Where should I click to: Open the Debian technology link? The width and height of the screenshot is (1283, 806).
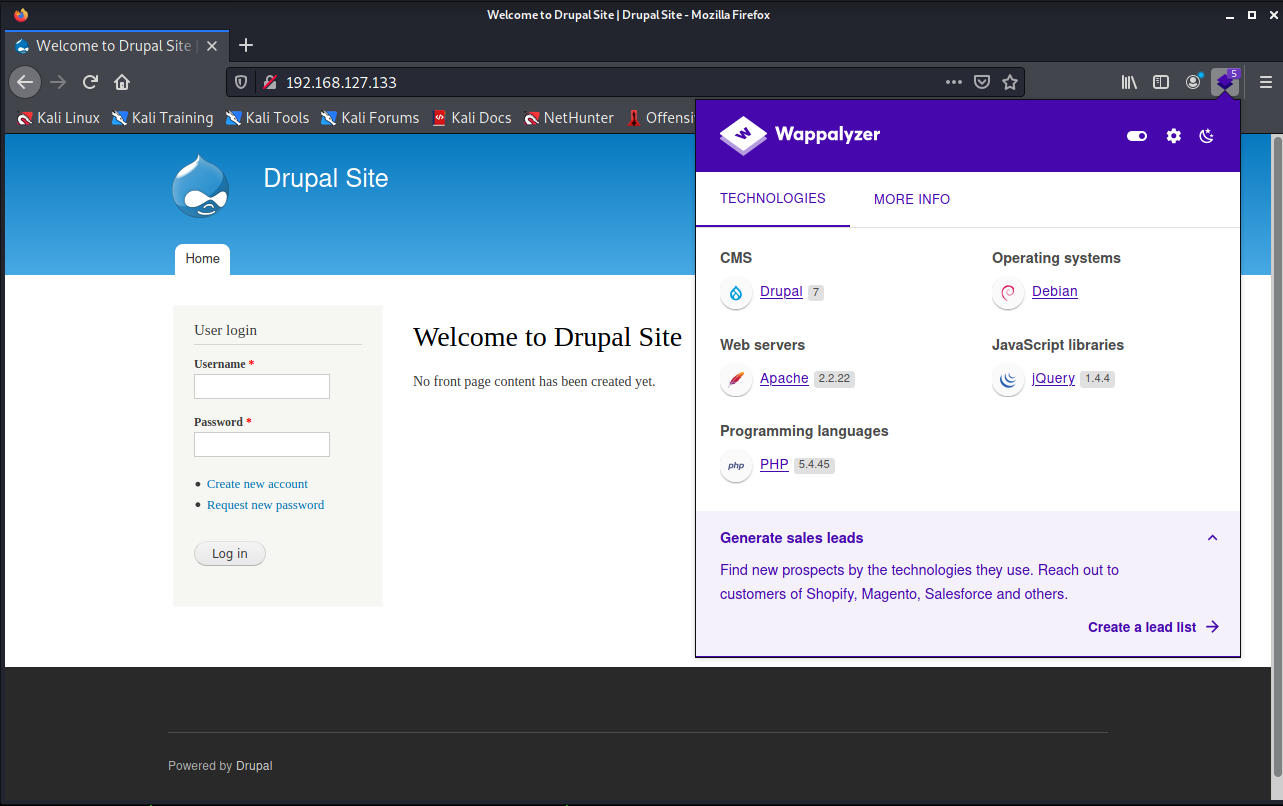click(1055, 292)
